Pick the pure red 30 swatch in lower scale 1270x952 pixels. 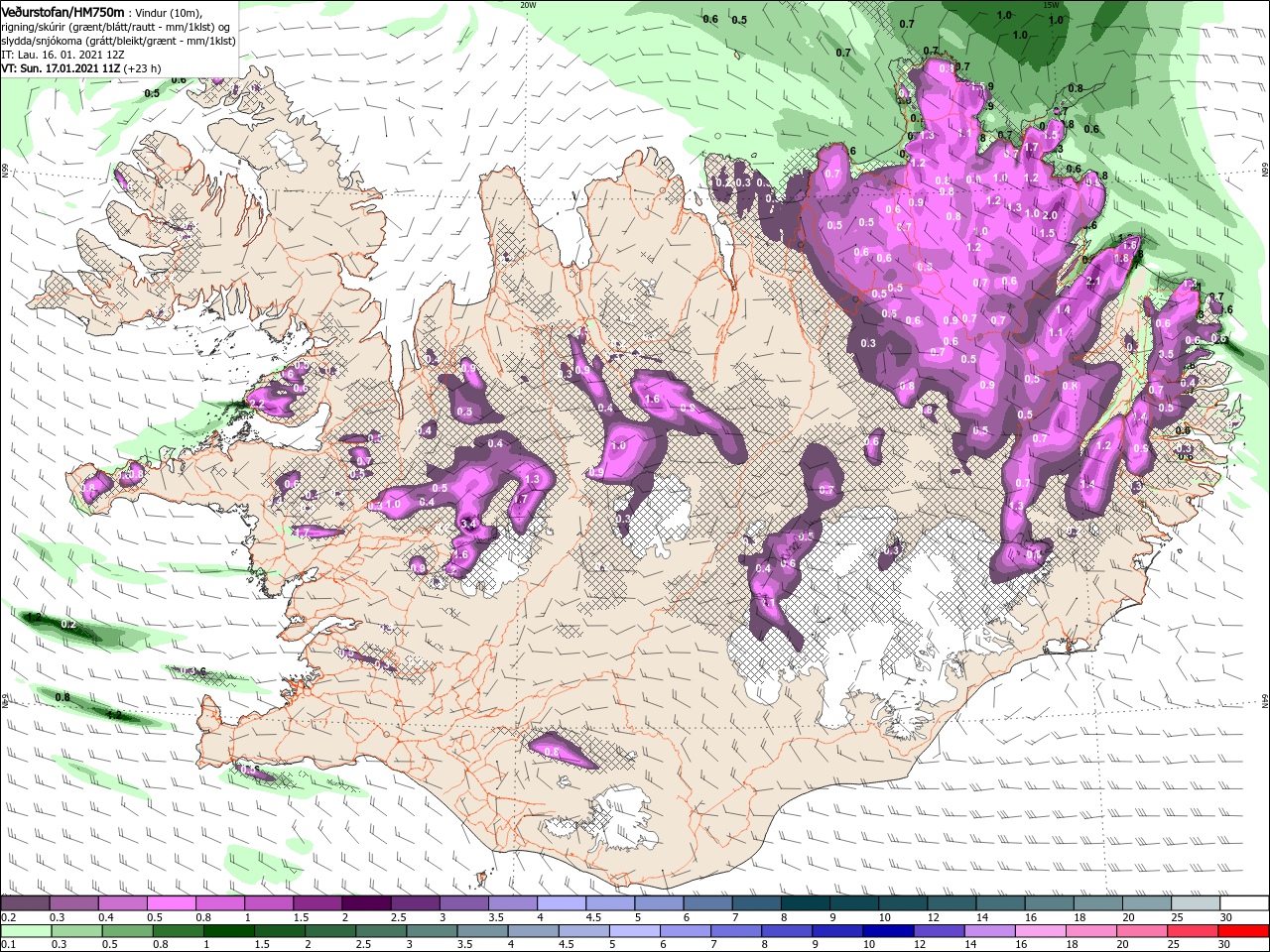click(1245, 931)
